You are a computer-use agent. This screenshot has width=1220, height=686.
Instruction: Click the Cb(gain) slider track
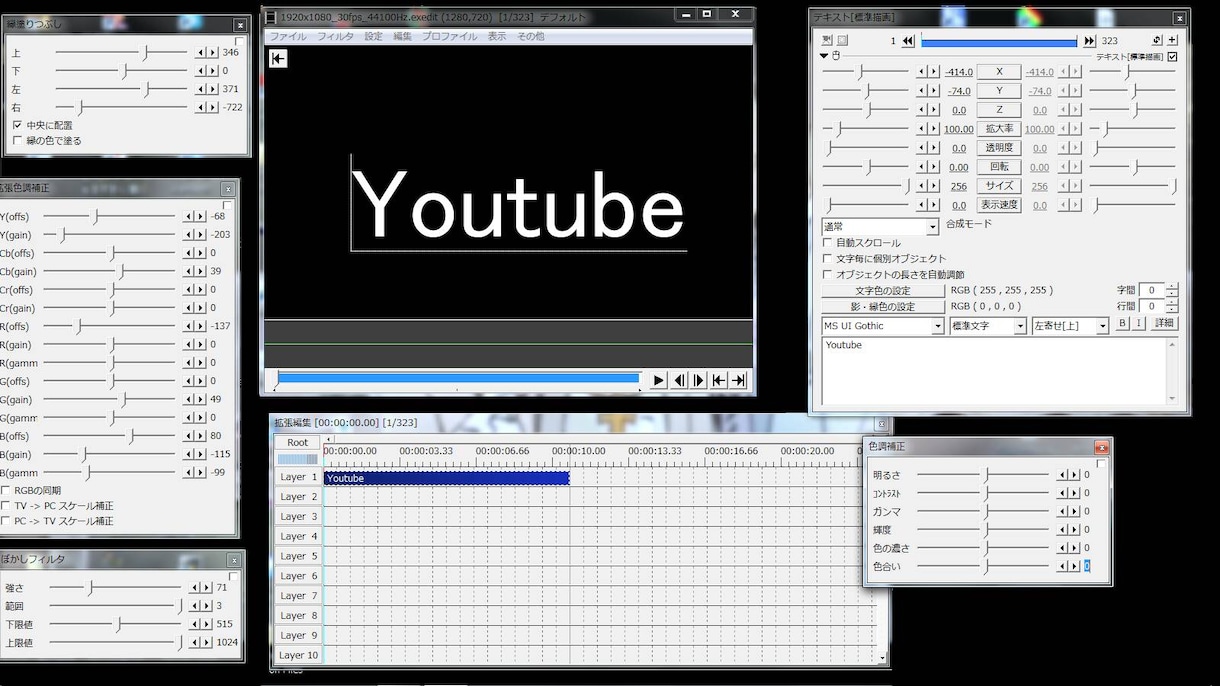click(x=108, y=272)
